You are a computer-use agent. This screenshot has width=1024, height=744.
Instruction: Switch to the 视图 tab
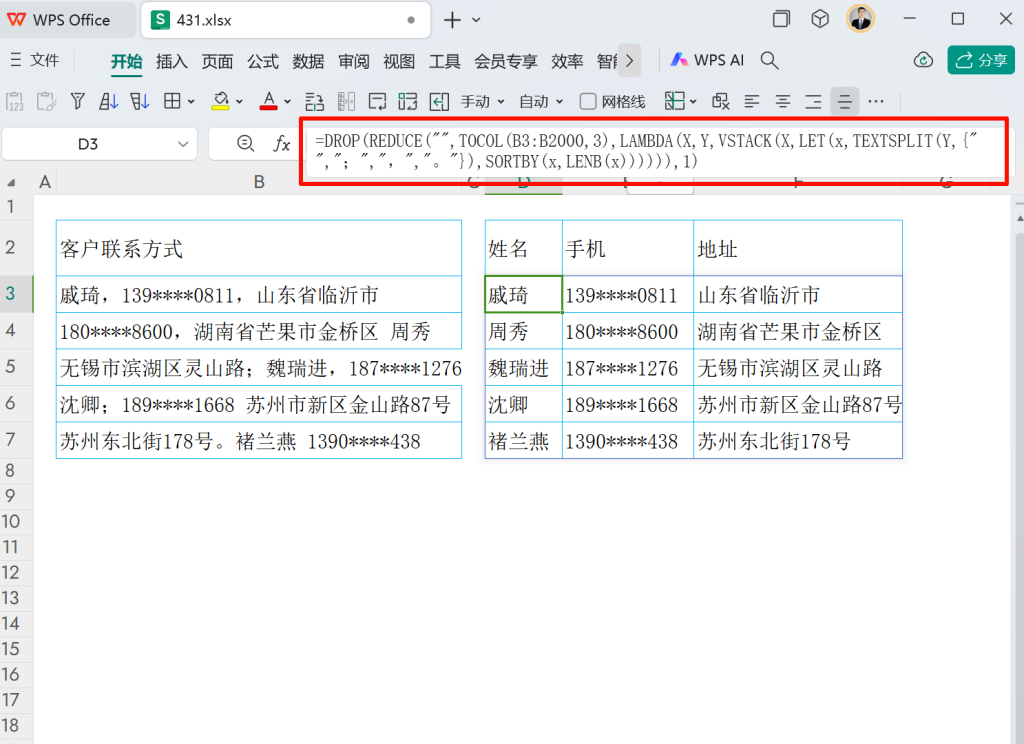click(x=399, y=61)
